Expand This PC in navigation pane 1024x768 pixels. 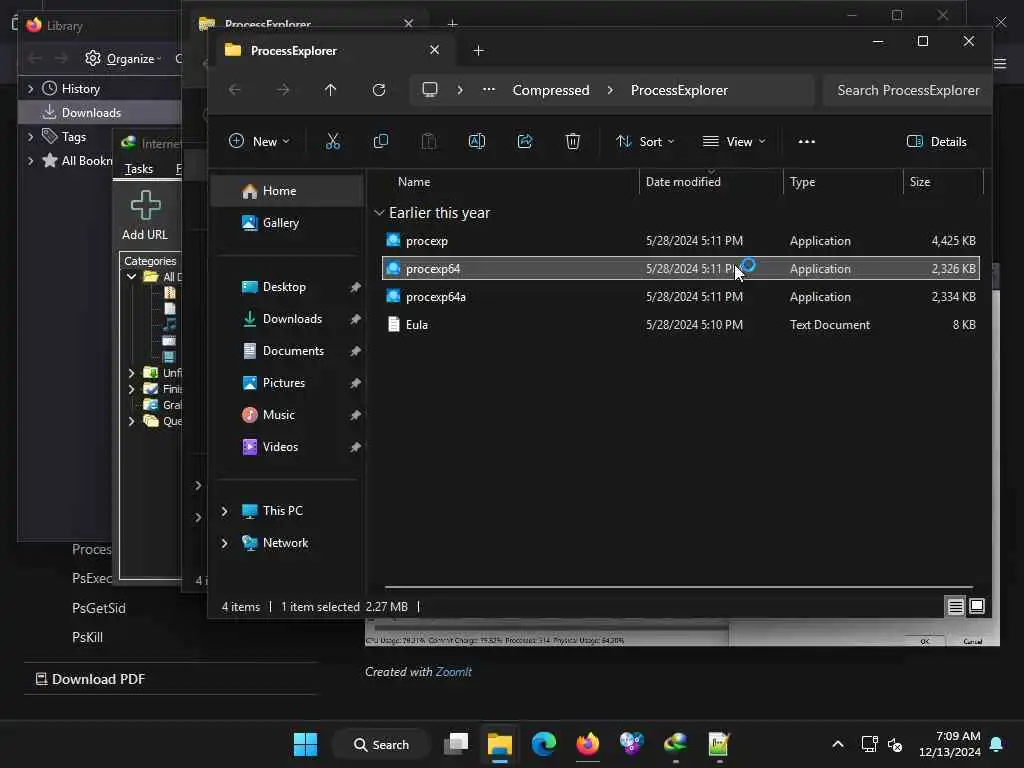coord(224,511)
